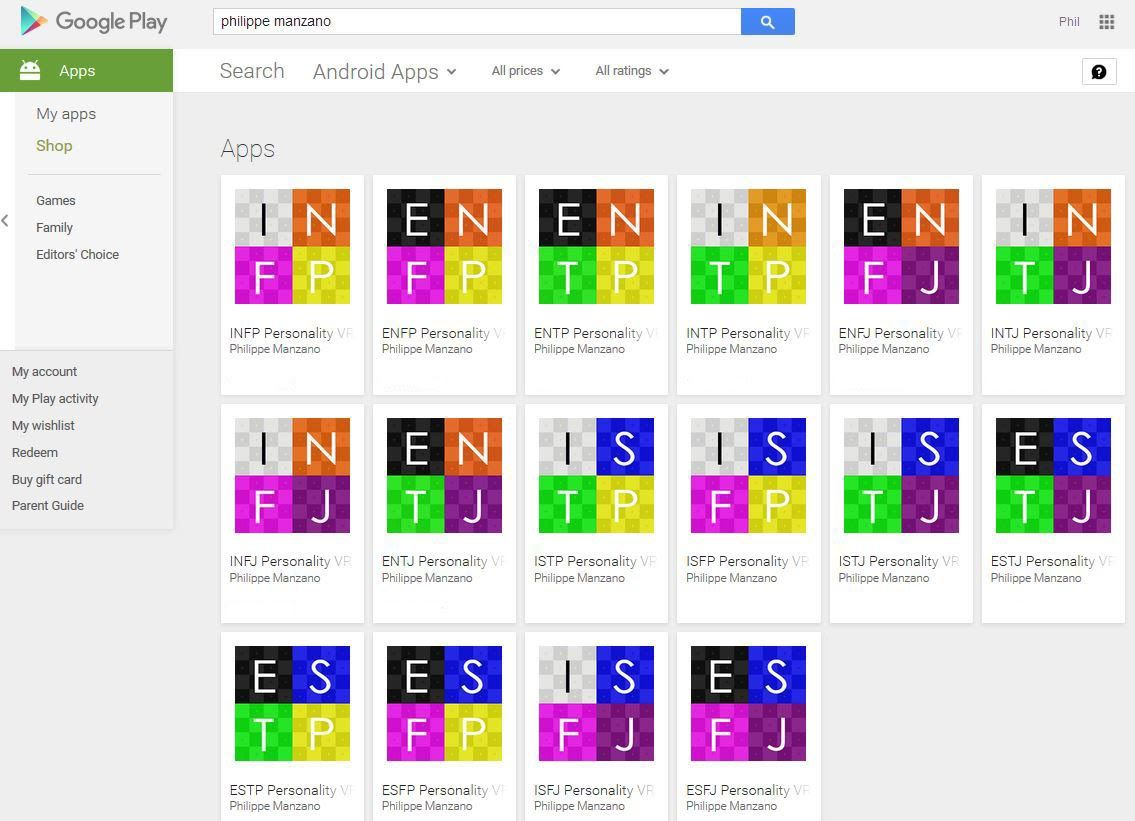1135x821 pixels.
Task: Open the Family category
Action: point(54,227)
